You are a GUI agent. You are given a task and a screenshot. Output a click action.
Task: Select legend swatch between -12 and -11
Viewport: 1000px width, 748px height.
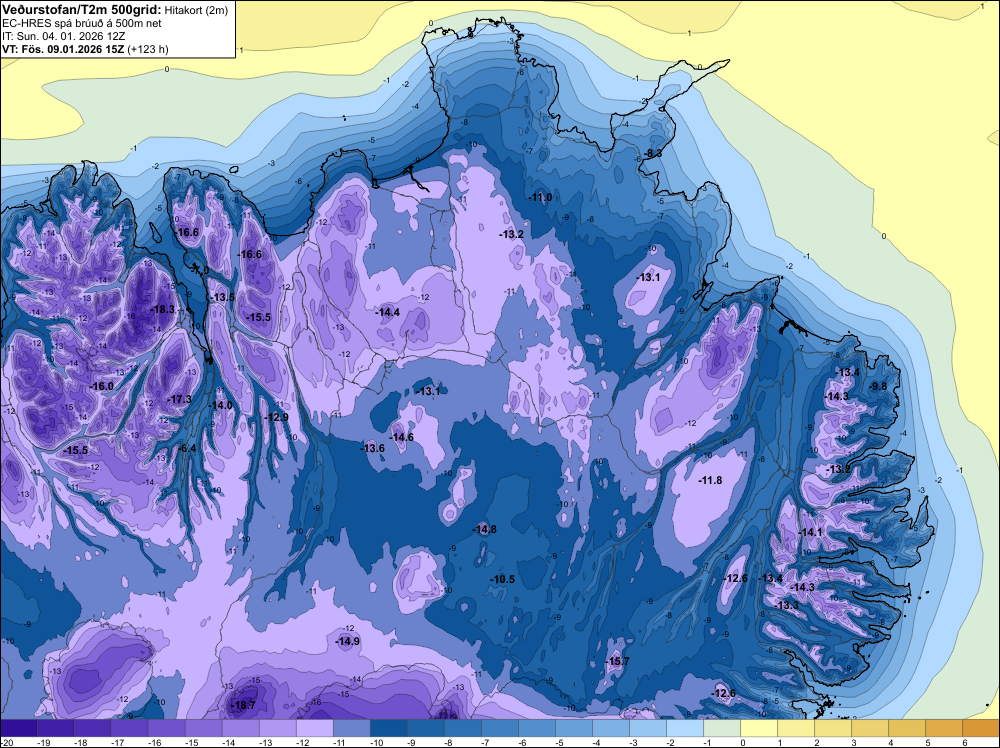point(314,728)
